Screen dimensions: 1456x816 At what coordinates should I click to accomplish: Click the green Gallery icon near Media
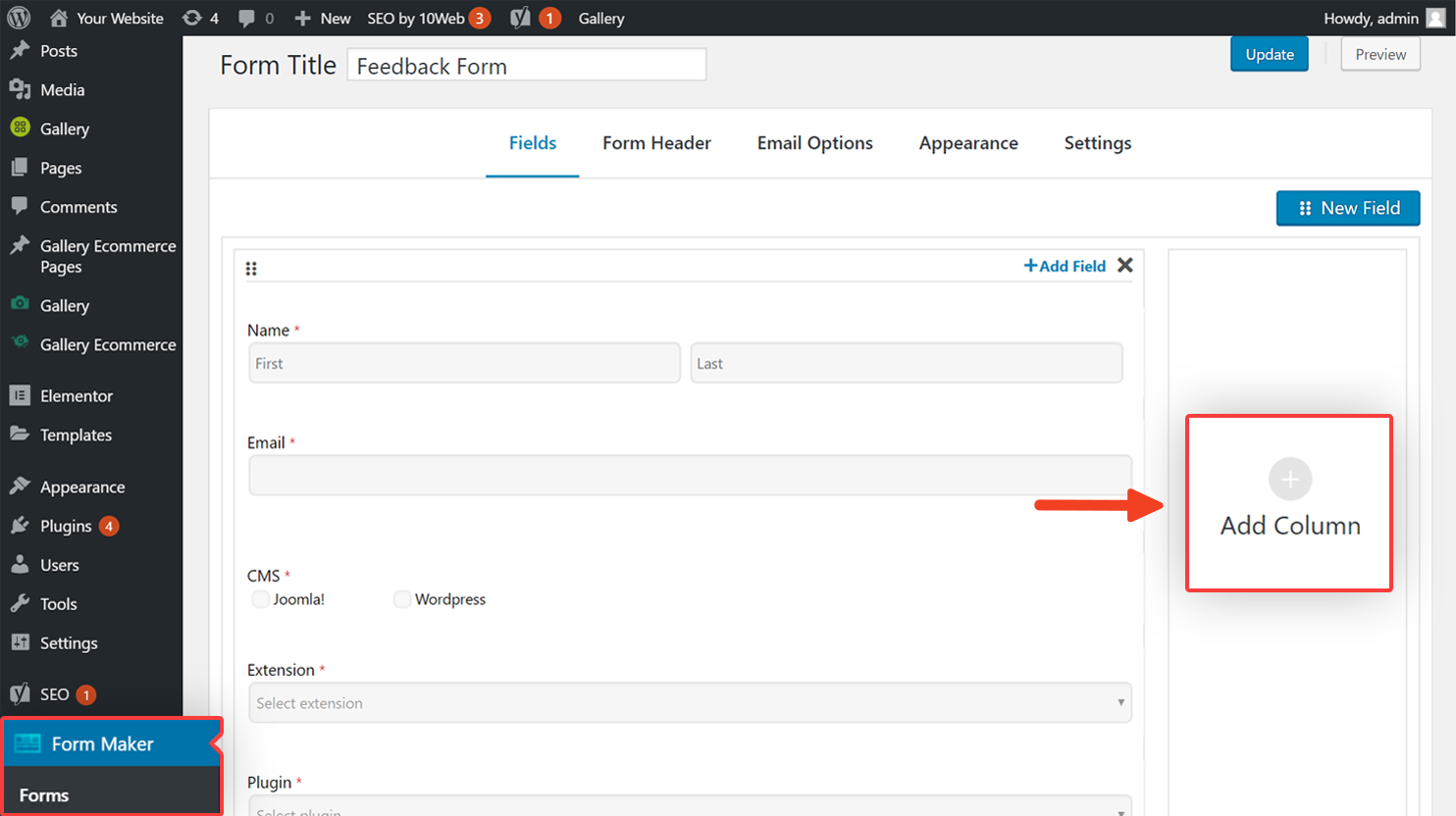point(20,127)
